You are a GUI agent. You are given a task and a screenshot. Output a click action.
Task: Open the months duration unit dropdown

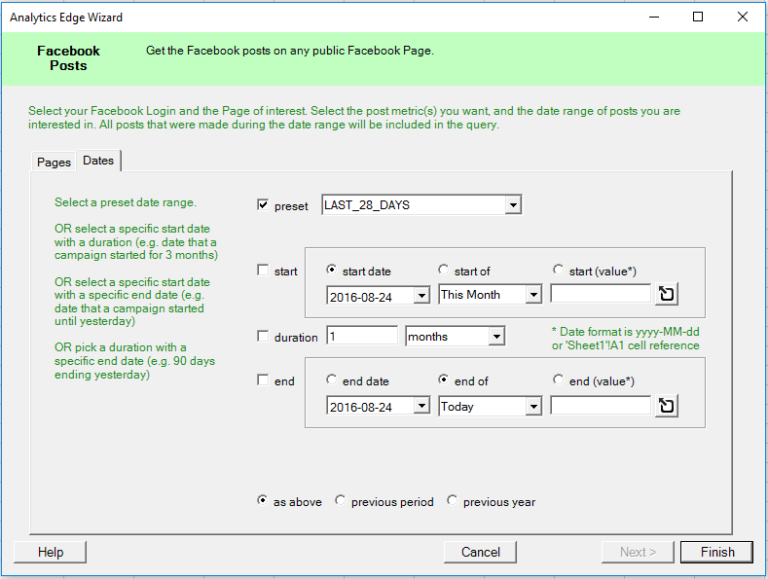click(x=496, y=337)
